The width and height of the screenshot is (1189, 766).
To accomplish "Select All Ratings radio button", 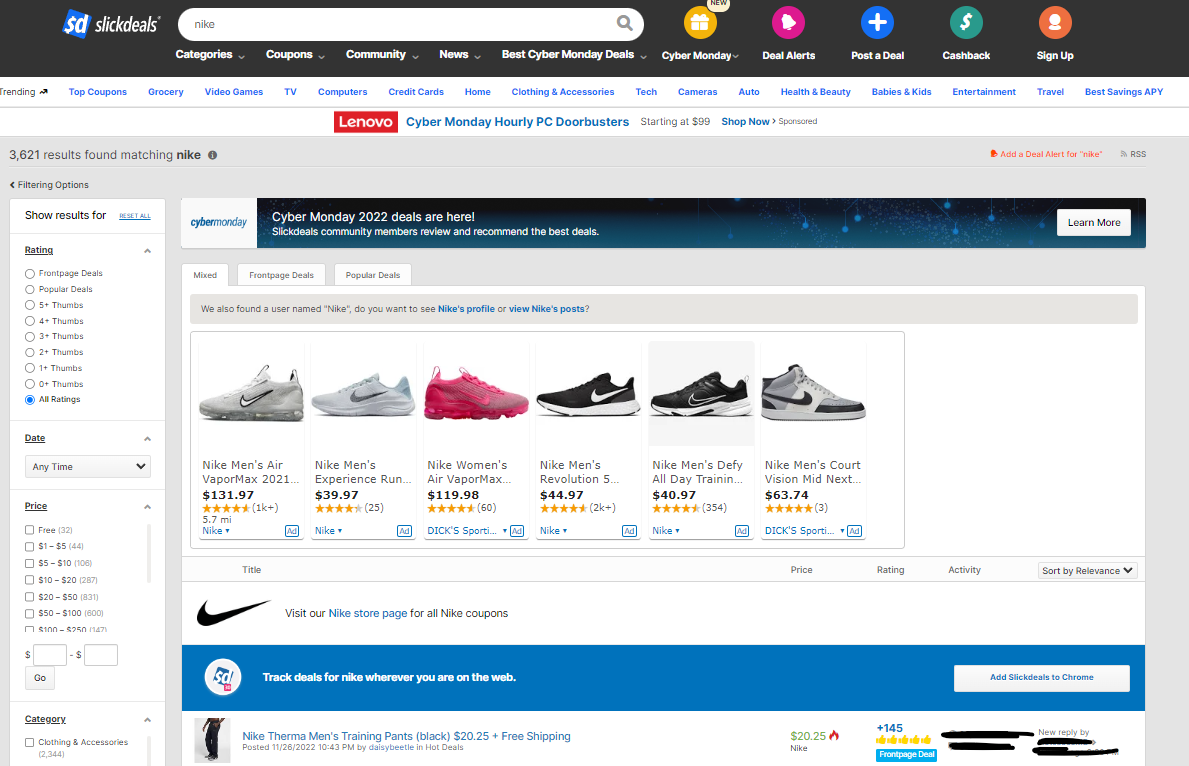I will click(x=30, y=400).
